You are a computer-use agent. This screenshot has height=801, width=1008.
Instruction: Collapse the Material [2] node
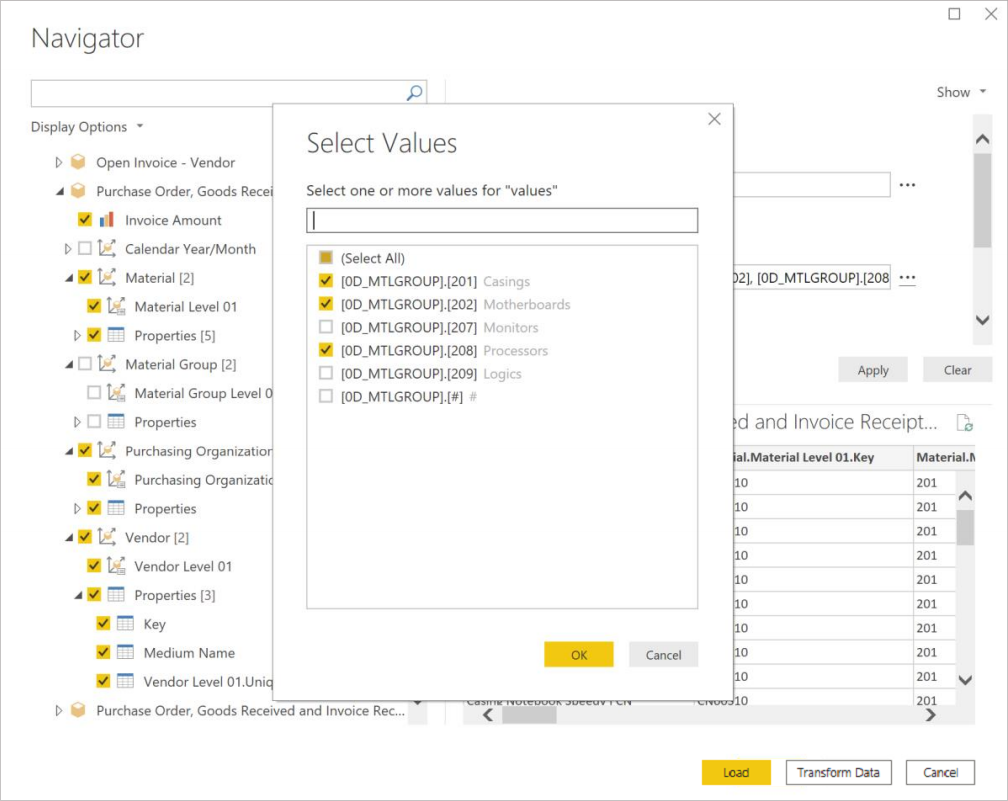tap(69, 278)
